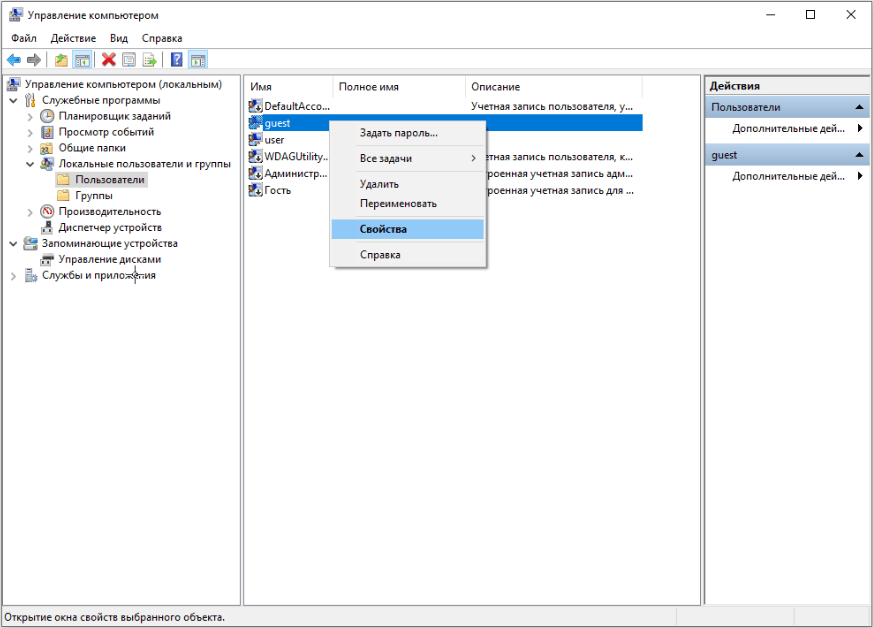This screenshot has height=628, width=873.
Task: Select the user account icon
Action: [256, 140]
